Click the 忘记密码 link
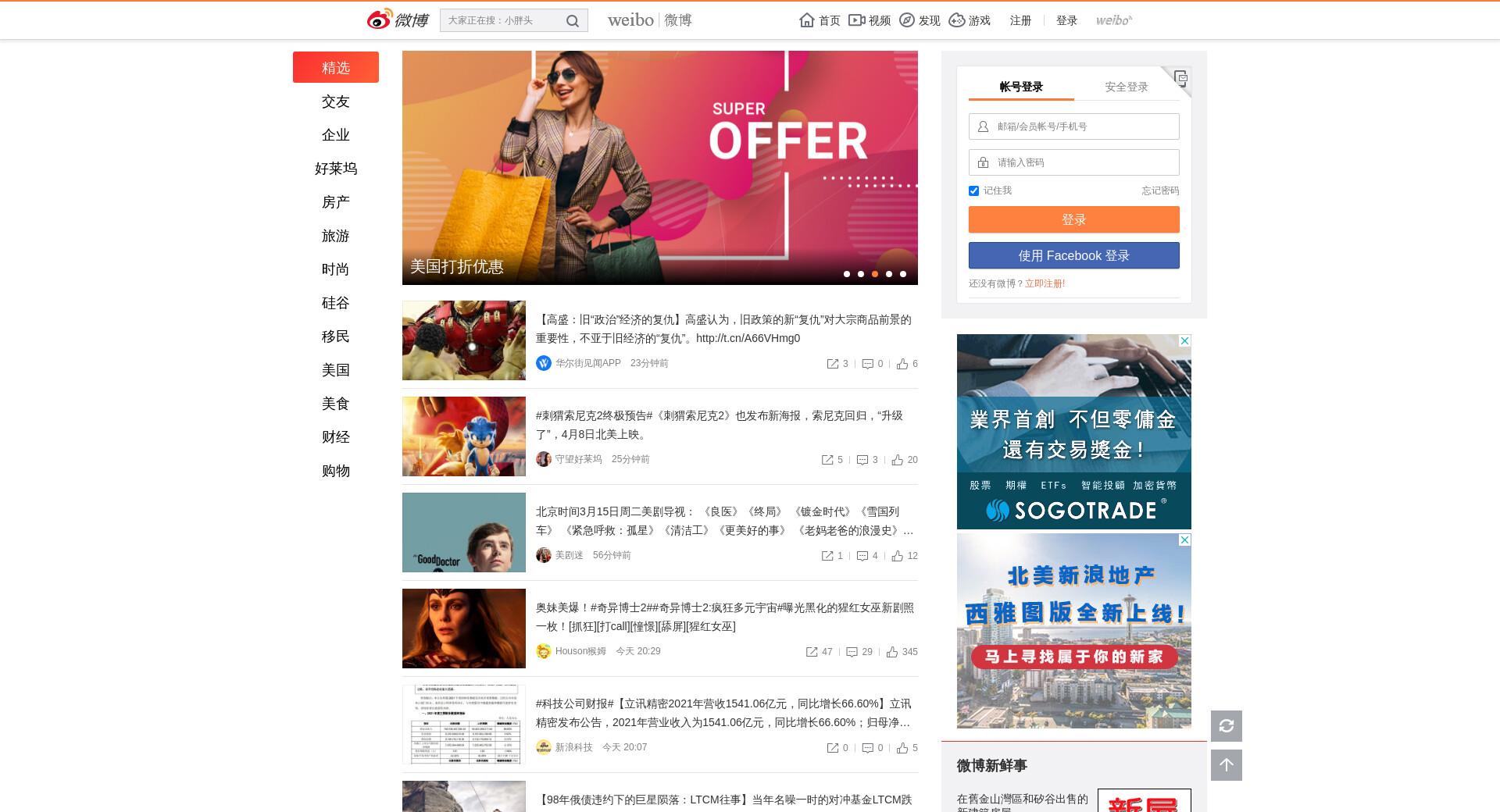The image size is (1500, 812). [x=1160, y=191]
